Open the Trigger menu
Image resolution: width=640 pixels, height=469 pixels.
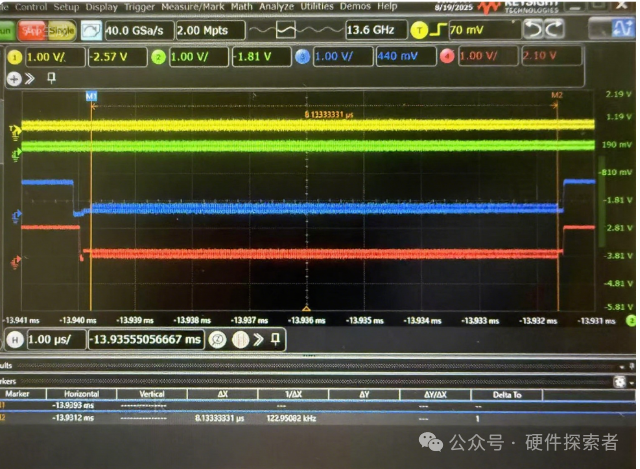tap(139, 7)
